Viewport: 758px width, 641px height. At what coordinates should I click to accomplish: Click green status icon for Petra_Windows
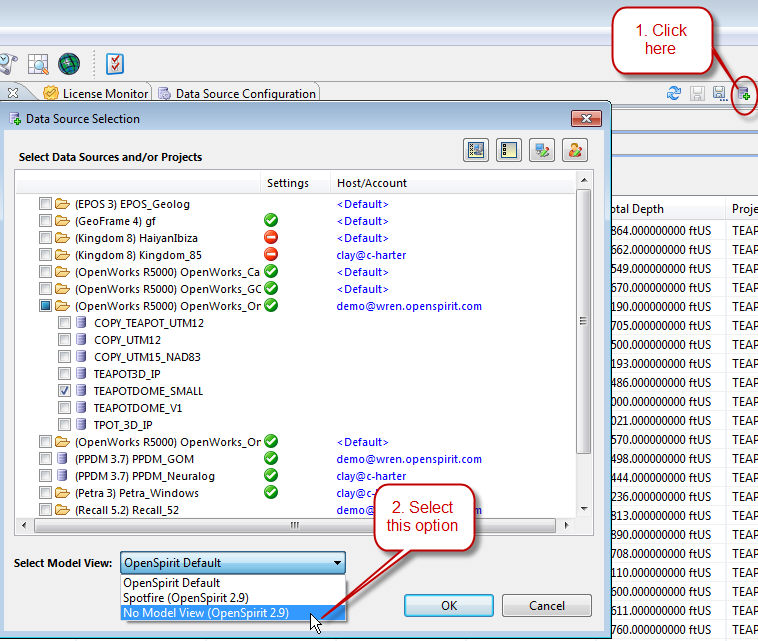pos(271,492)
